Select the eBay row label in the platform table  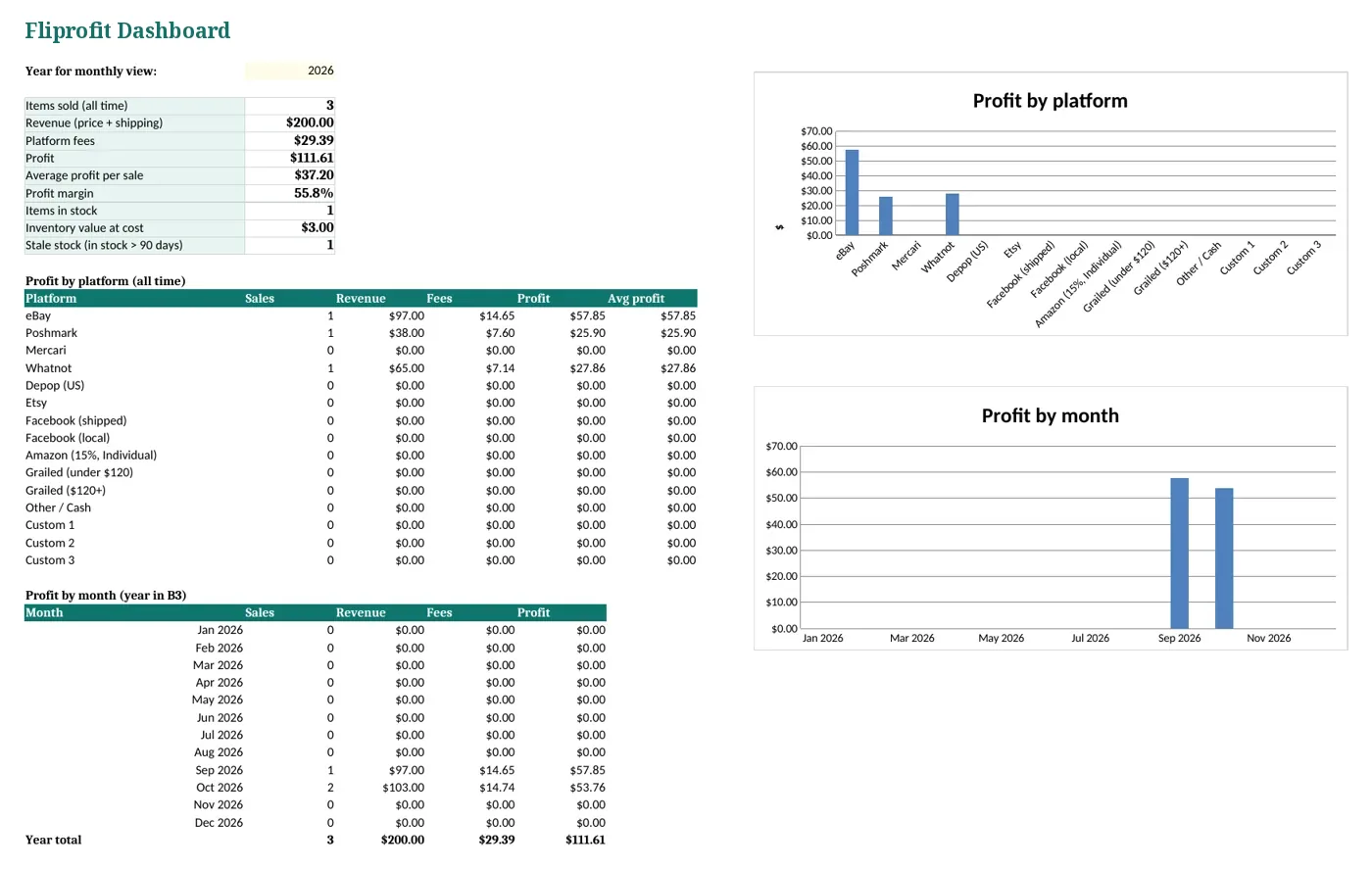coord(38,315)
